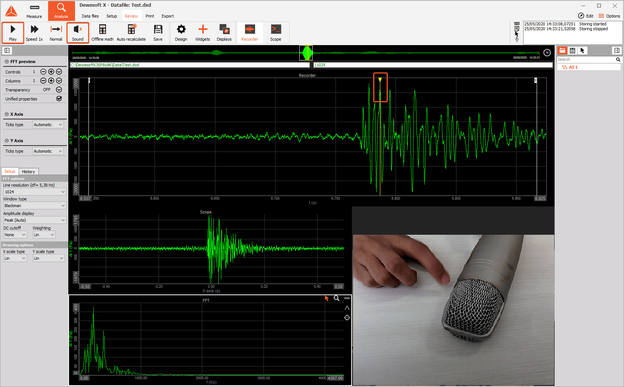Screen dimensions: 624x387
Task: Open the Measure mode
Action: [34, 11]
